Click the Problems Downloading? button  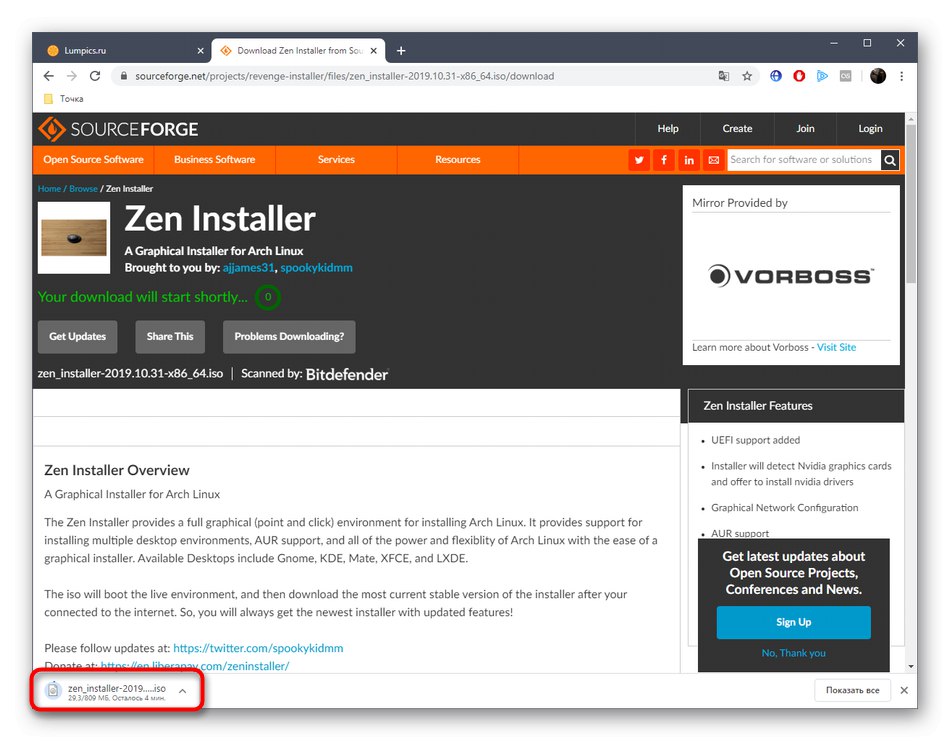[x=289, y=337]
